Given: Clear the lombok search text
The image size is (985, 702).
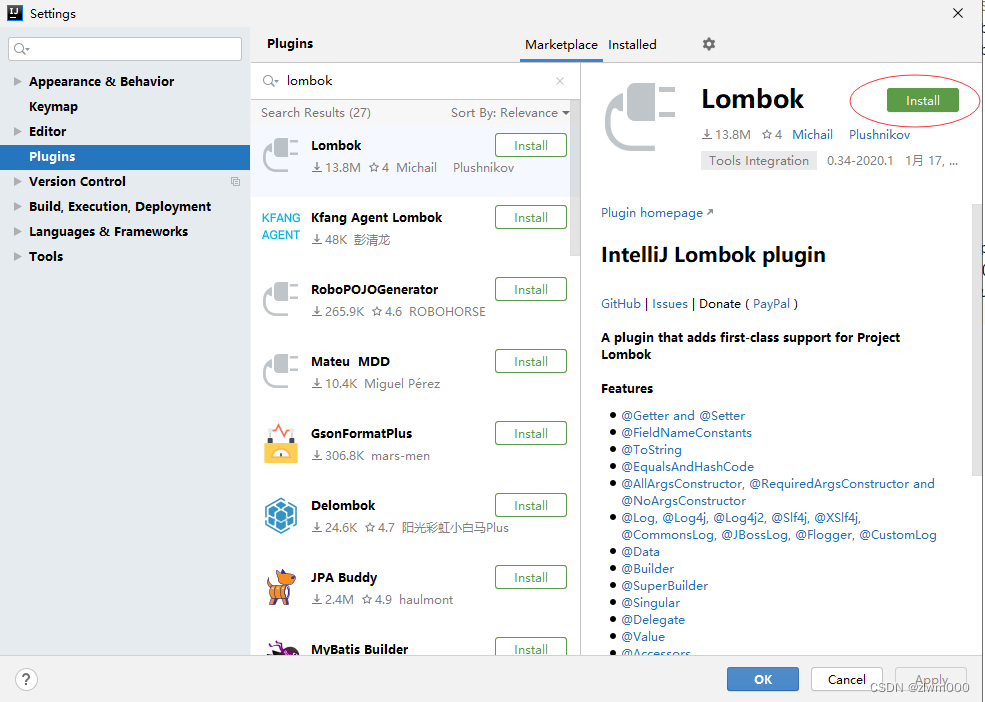Looking at the screenshot, I should click(560, 81).
